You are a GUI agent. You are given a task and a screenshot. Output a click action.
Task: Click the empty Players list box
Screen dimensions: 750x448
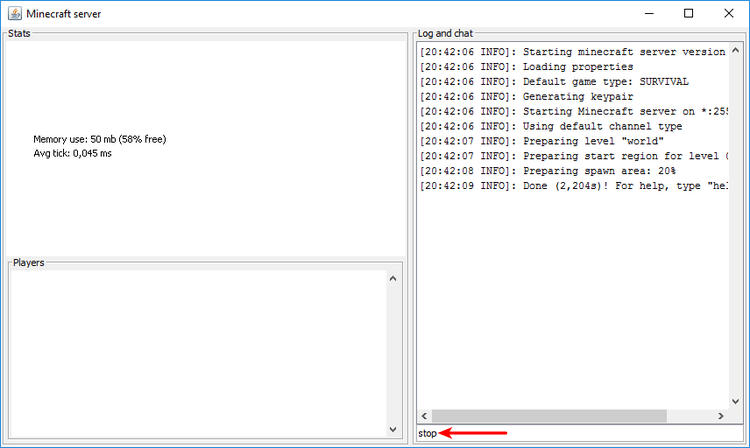tap(198, 354)
